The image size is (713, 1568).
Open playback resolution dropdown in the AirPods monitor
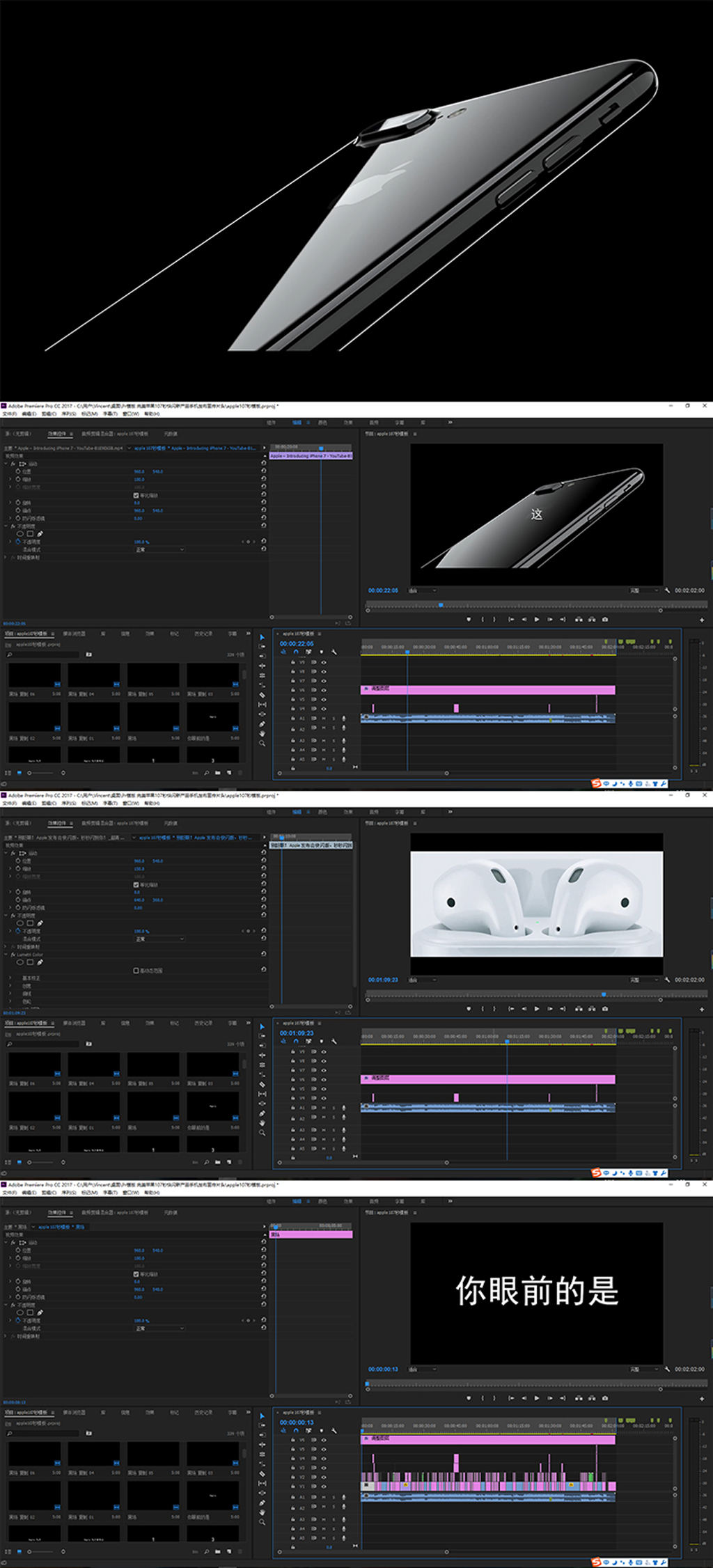tap(644, 979)
